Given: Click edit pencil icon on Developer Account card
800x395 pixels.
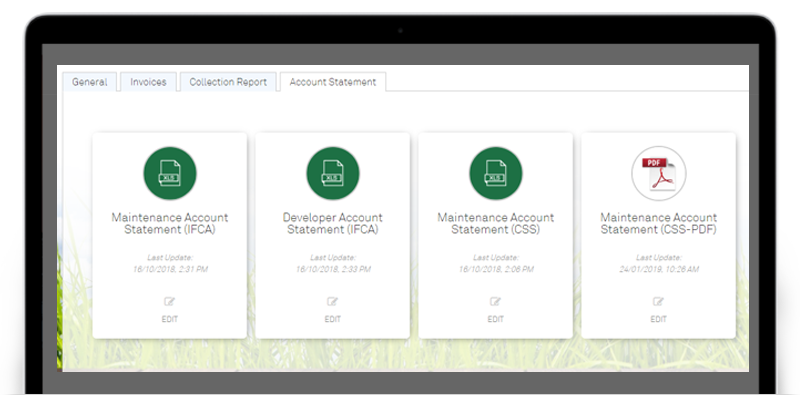Looking at the screenshot, I should 332,302.
